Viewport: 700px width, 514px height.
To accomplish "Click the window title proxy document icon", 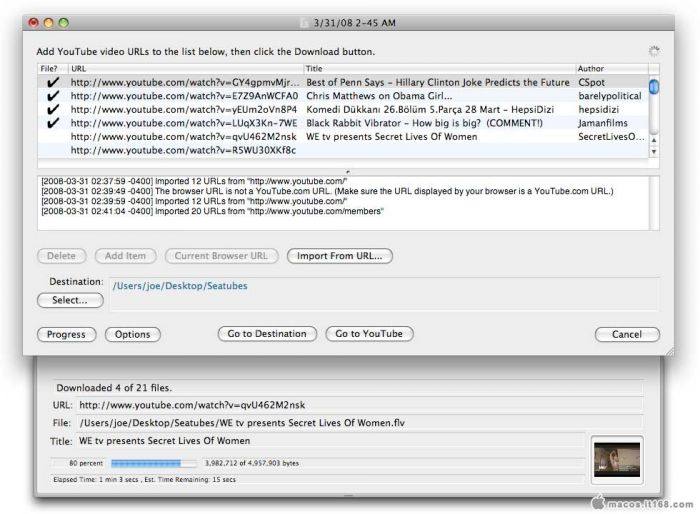I will coord(304,23).
